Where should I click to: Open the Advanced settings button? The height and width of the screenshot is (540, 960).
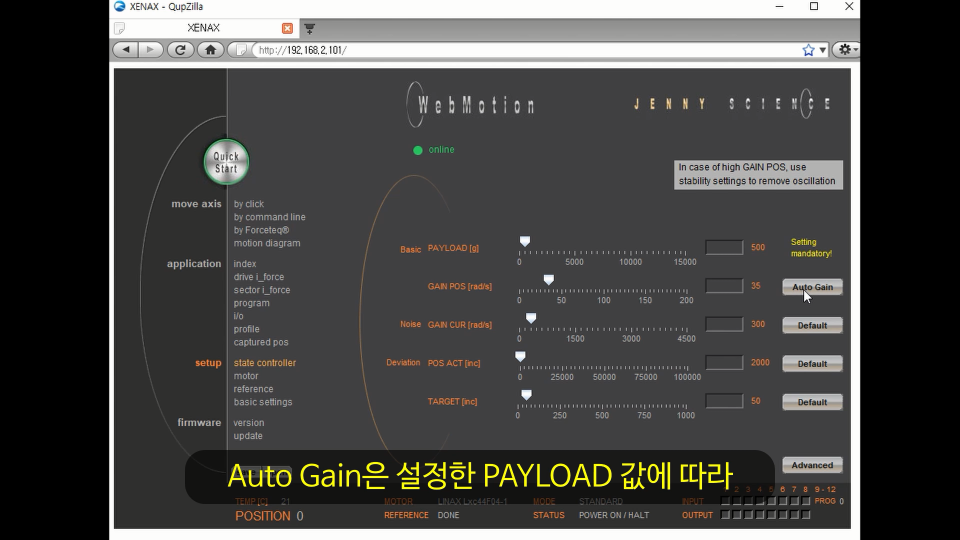click(x=812, y=465)
